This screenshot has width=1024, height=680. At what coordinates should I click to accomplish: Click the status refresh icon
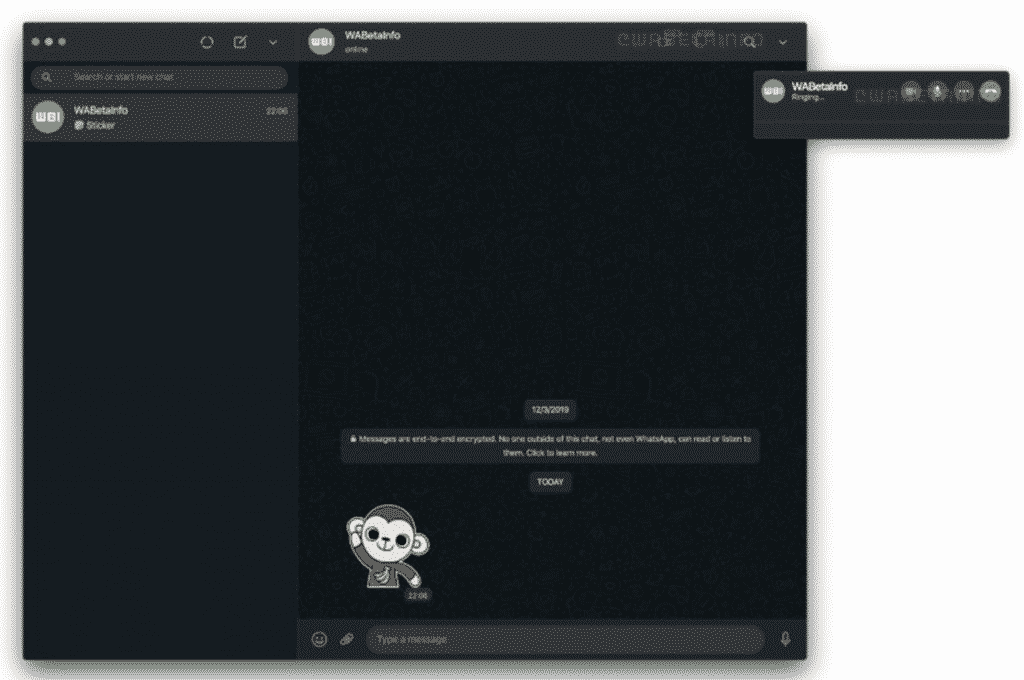coord(207,42)
